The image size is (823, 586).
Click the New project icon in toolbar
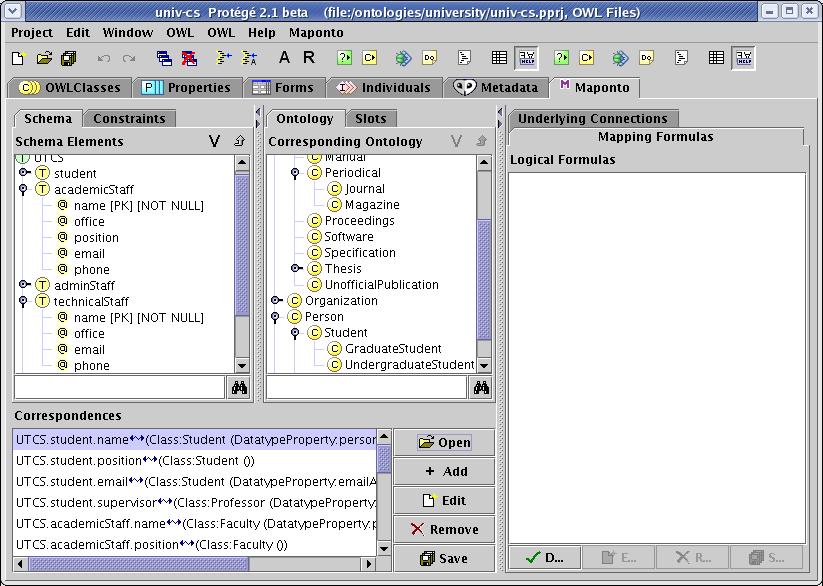point(18,58)
